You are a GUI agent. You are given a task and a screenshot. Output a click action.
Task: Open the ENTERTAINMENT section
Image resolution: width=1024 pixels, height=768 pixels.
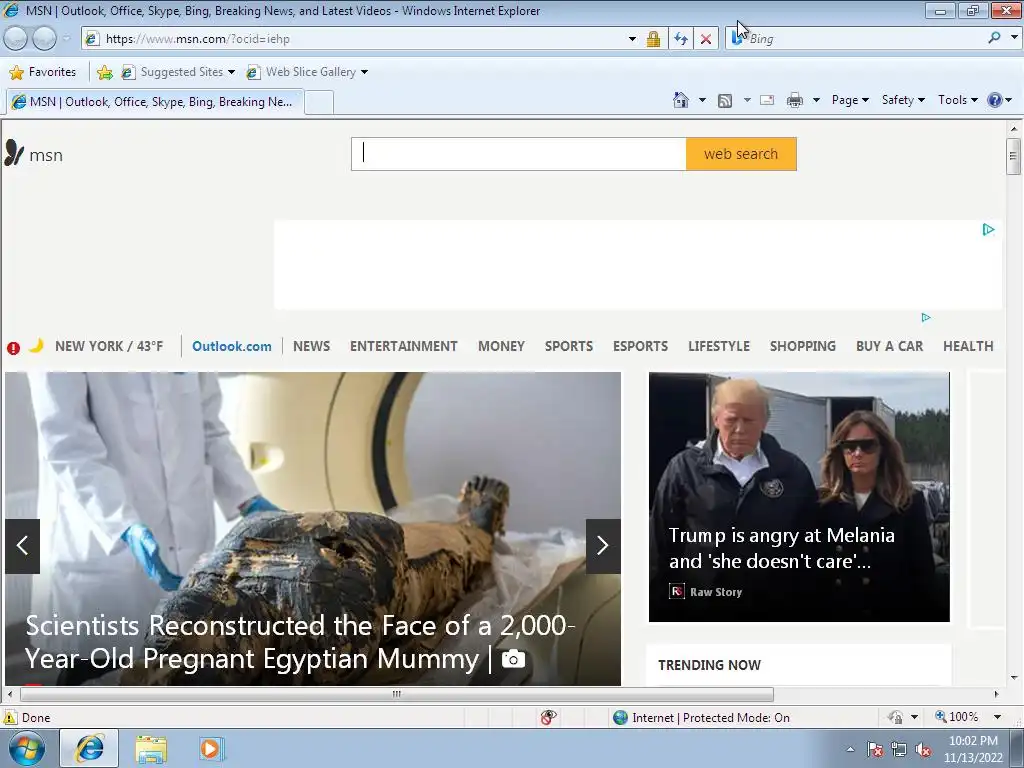404,346
